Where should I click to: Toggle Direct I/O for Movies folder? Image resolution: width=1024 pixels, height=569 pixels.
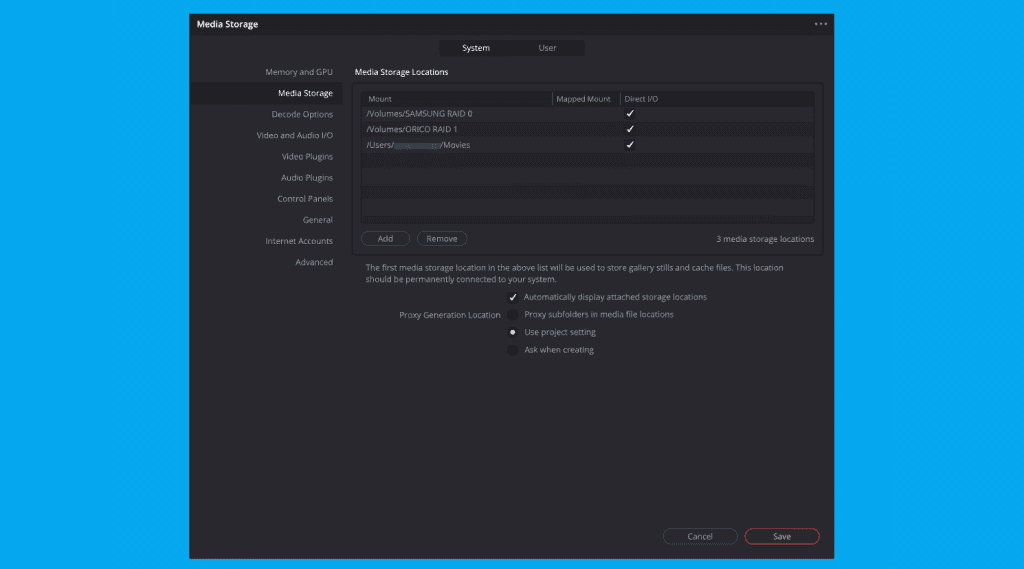[630, 145]
